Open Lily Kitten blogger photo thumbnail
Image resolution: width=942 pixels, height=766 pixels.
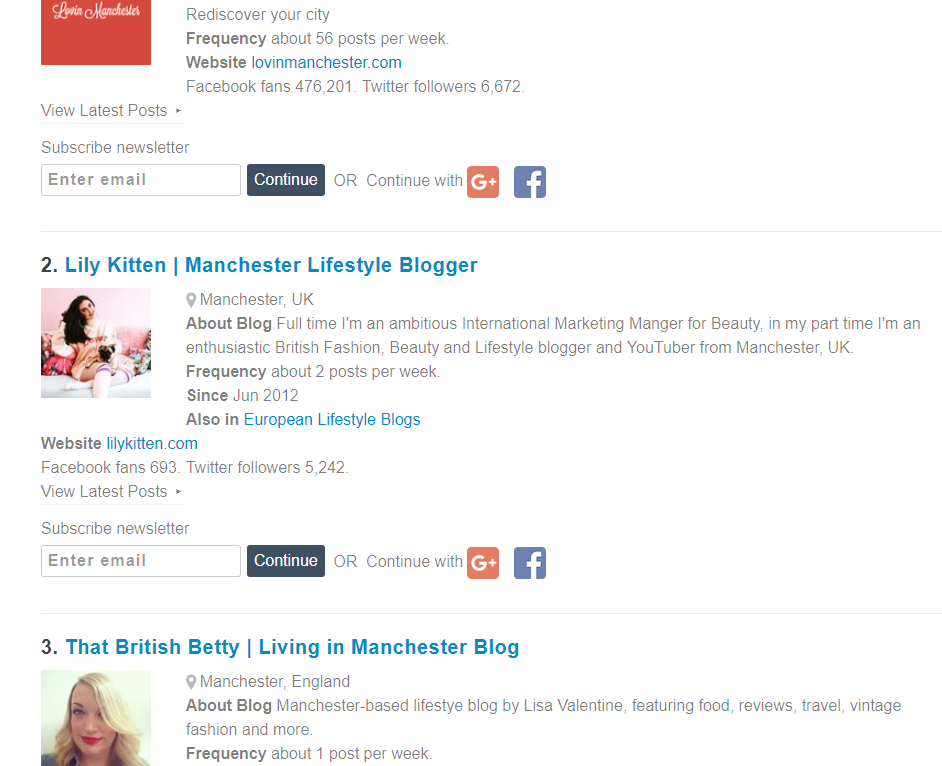pyautogui.click(x=96, y=343)
